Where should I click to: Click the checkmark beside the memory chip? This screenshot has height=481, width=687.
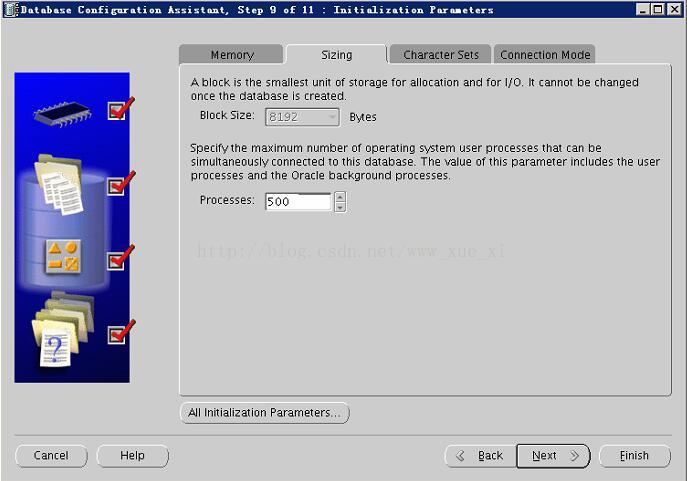click(121, 109)
